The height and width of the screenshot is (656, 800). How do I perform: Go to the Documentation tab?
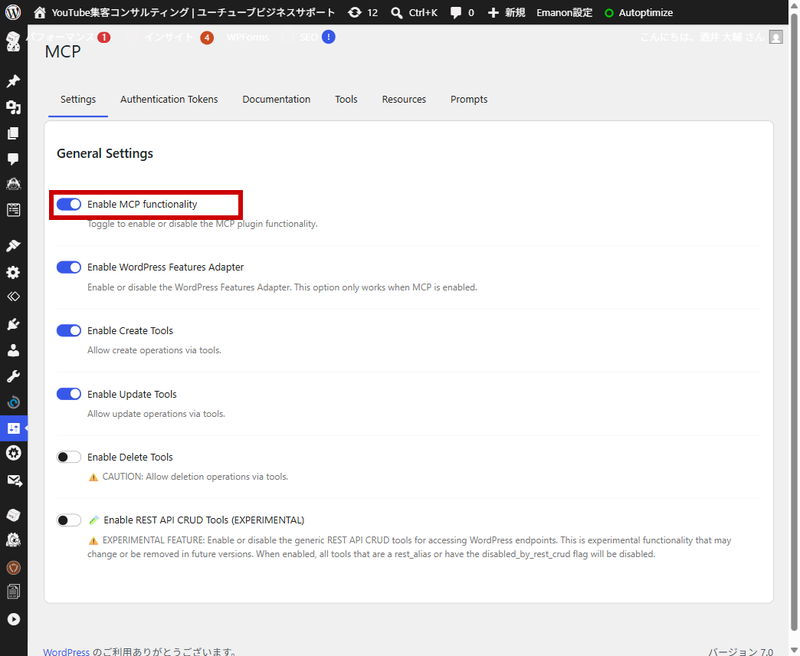(276, 99)
